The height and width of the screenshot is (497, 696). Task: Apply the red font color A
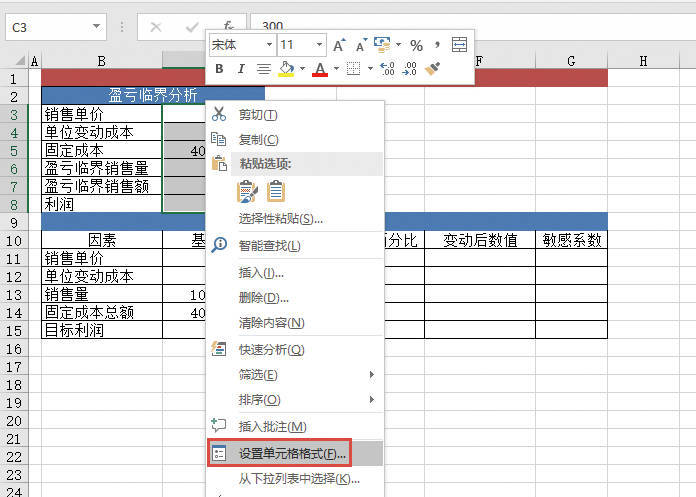click(320, 69)
